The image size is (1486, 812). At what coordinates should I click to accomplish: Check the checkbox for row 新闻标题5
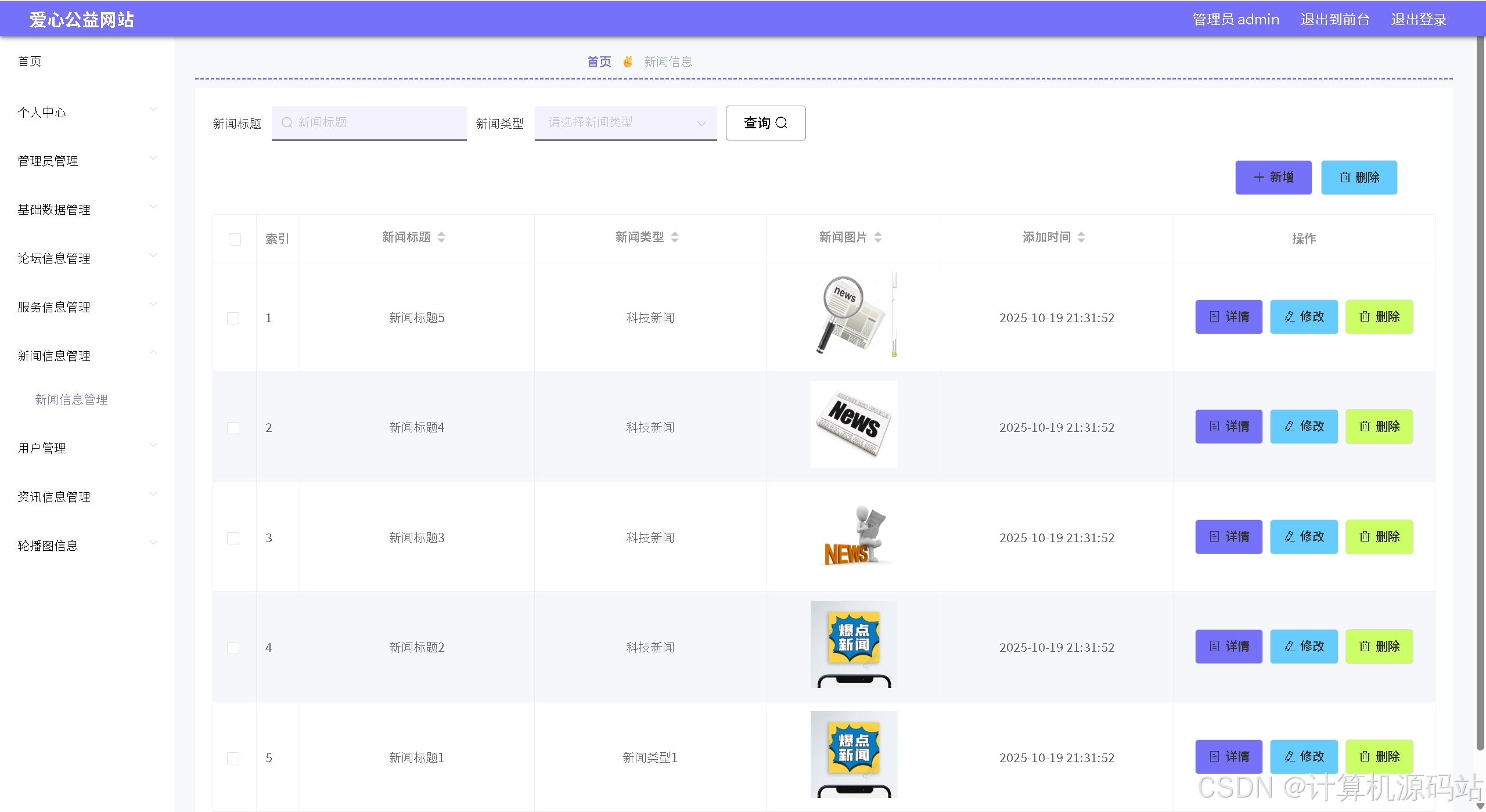(233, 318)
